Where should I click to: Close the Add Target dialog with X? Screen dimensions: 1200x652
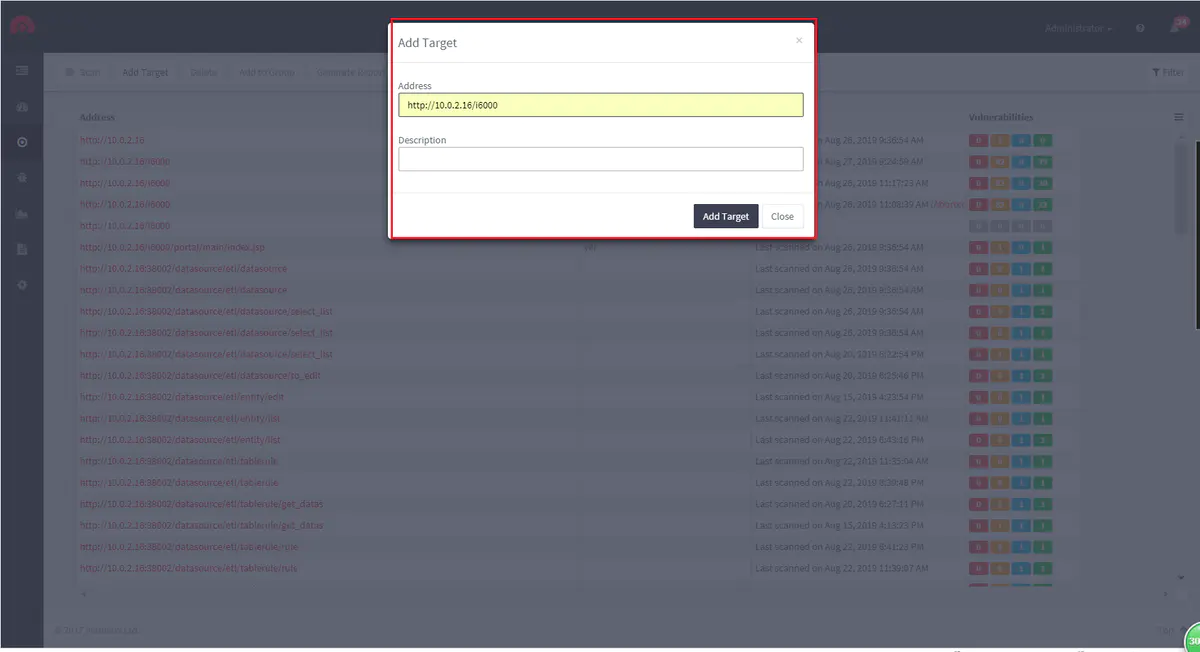coord(798,41)
